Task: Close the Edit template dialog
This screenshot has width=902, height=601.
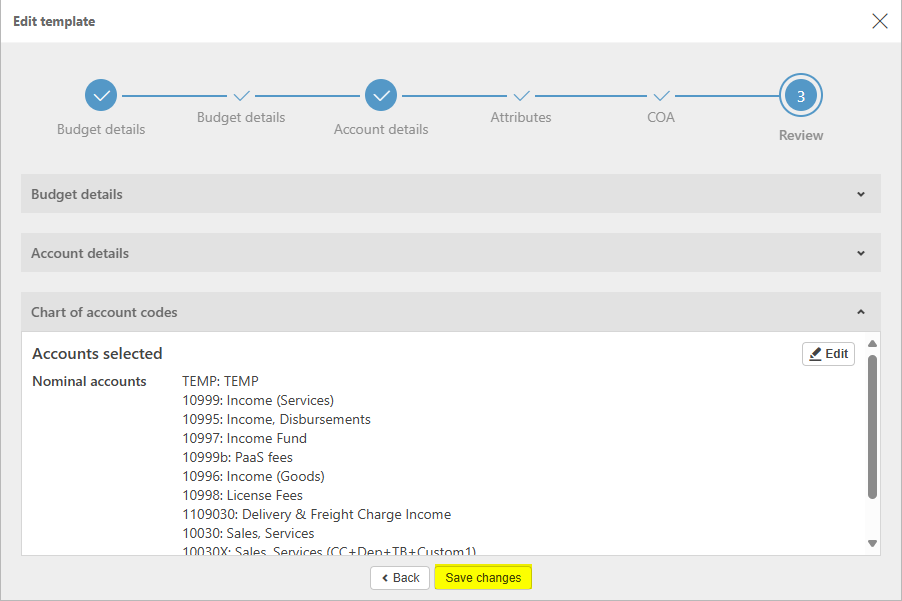Action: coord(880,21)
